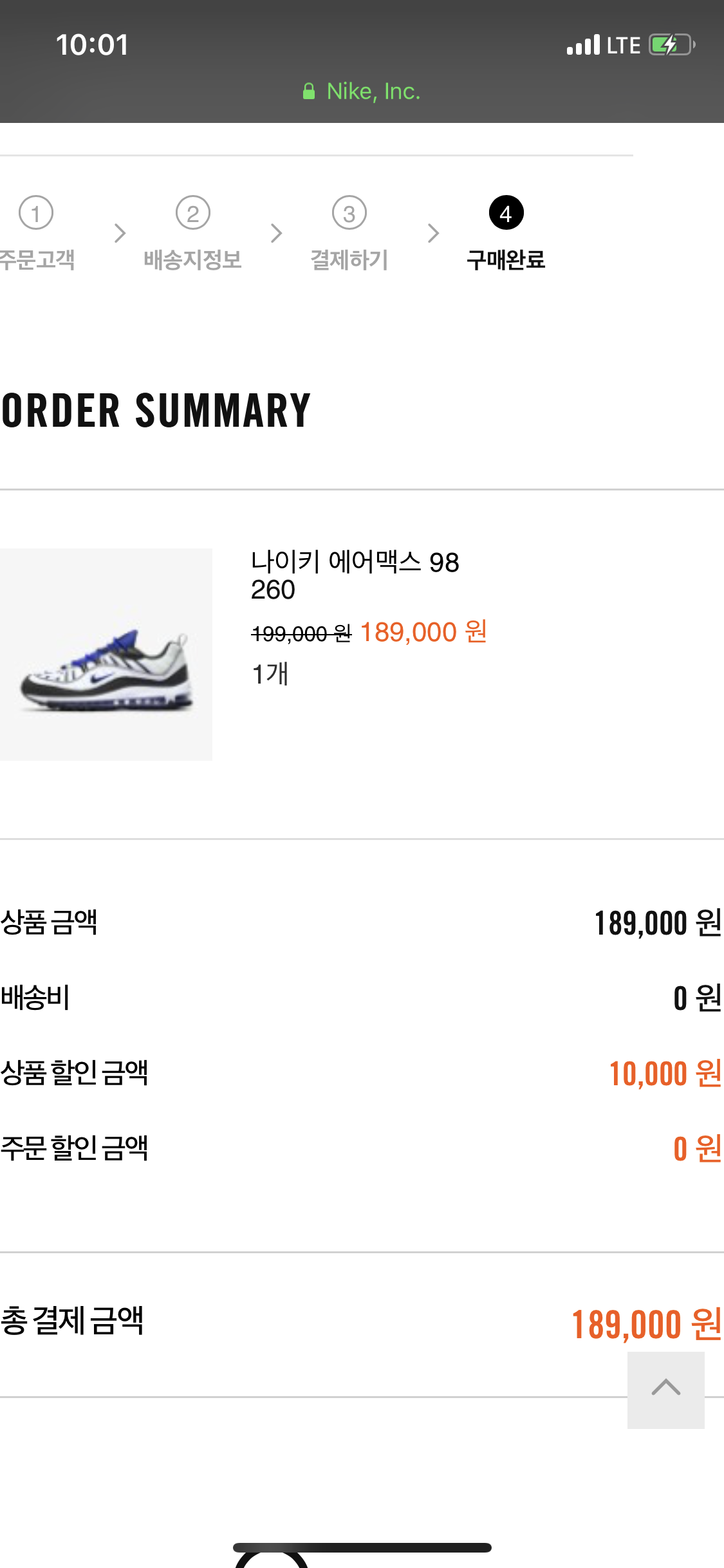The image size is (724, 1568).
Task: Select step 3 circle icon
Action: point(349,212)
